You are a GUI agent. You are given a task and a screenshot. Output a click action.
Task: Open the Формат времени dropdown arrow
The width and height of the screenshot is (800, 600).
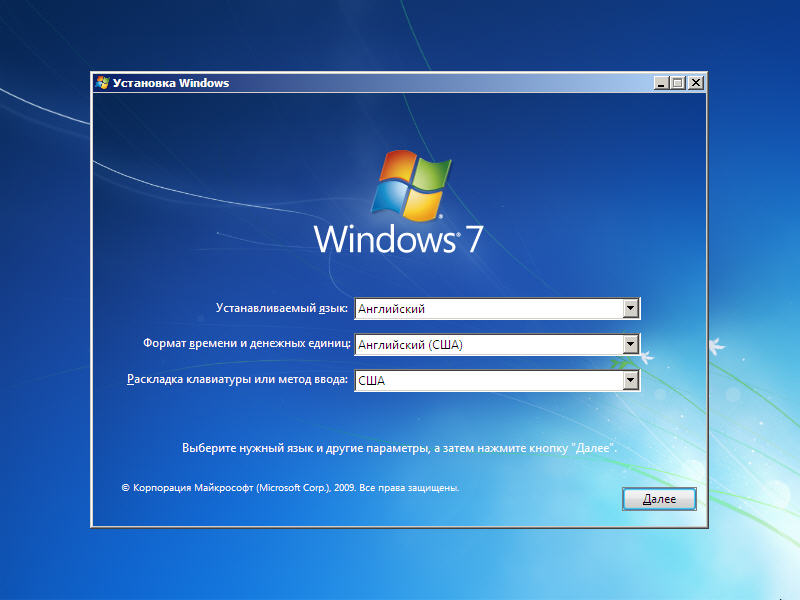[630, 345]
